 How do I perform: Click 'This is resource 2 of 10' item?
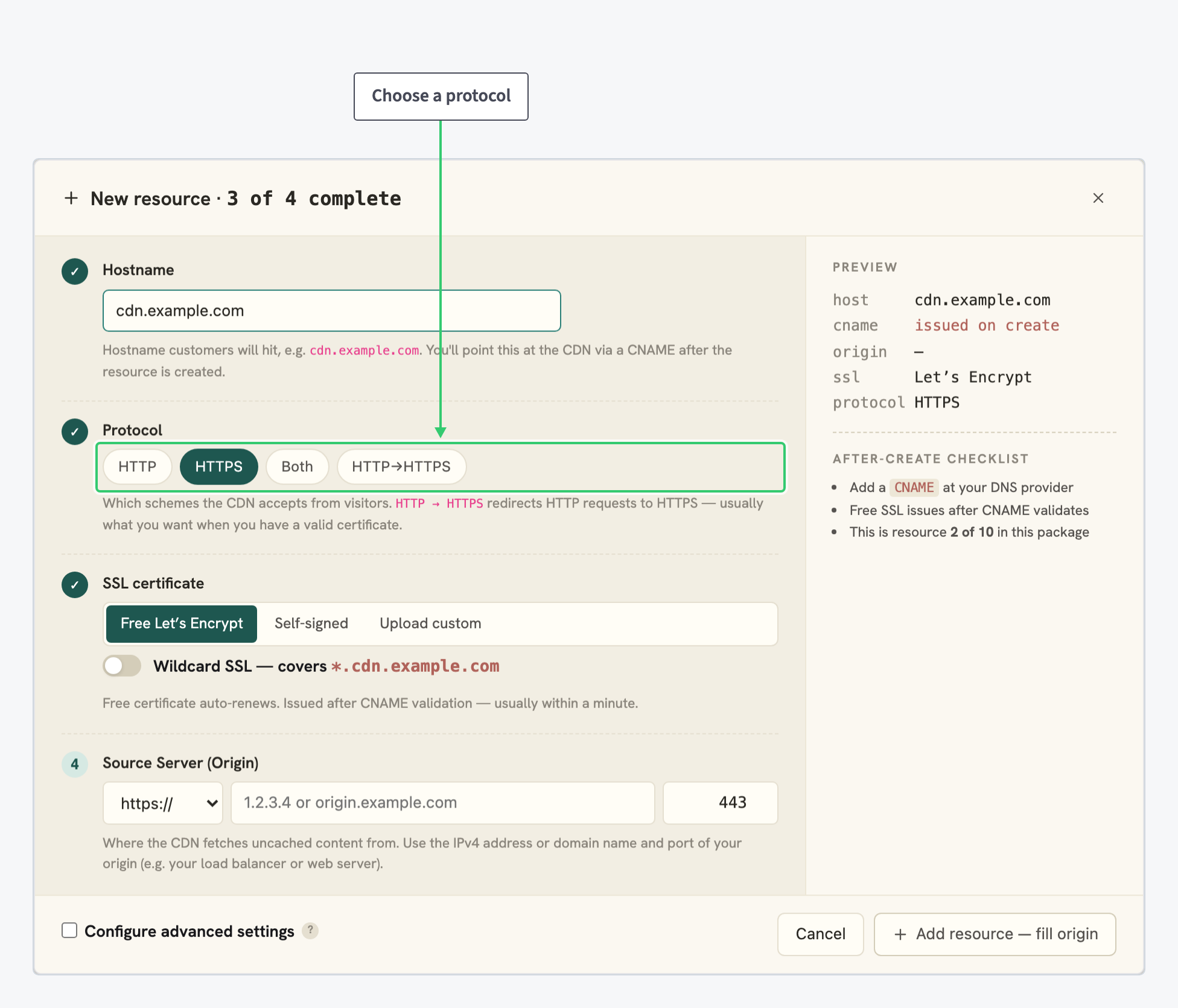(969, 532)
